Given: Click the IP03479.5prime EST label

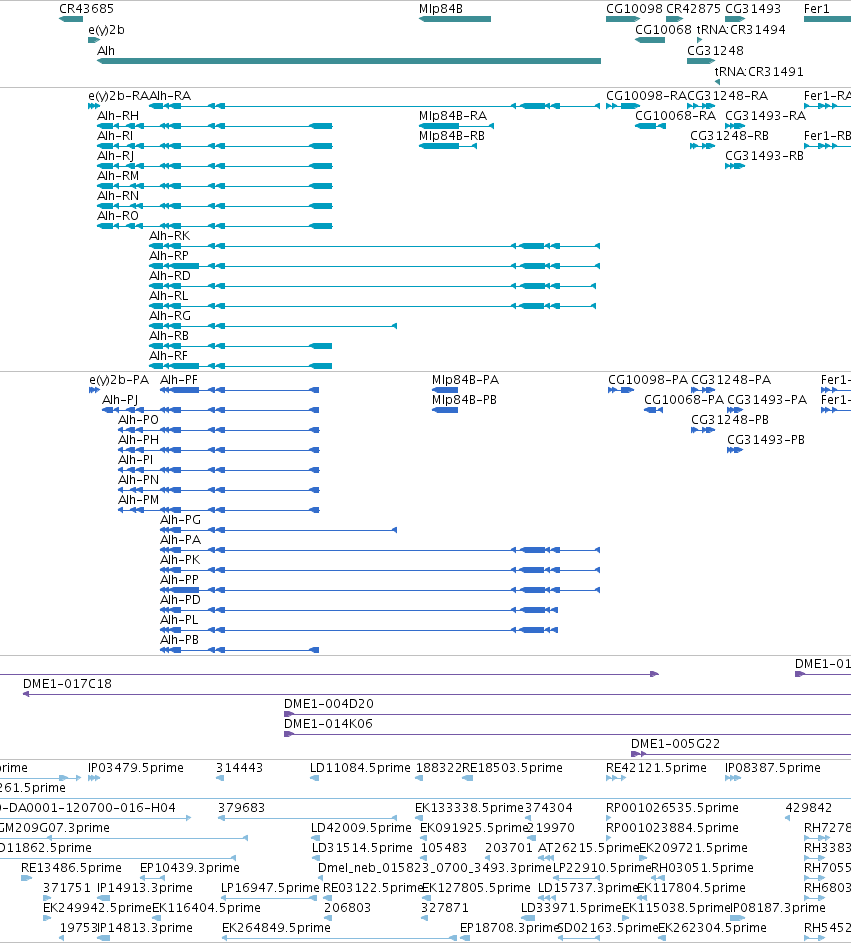Looking at the screenshot, I should pos(136,768).
